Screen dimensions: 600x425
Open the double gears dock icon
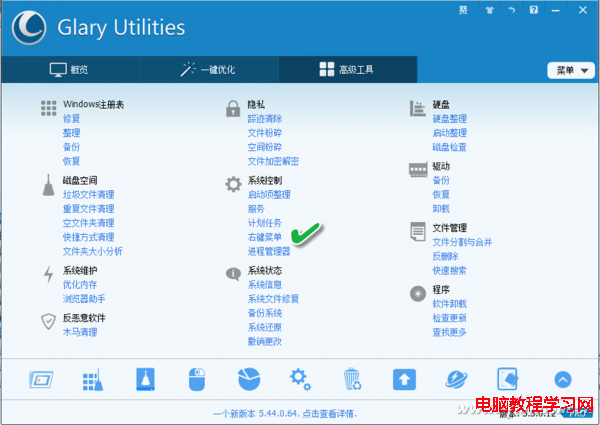click(x=300, y=379)
